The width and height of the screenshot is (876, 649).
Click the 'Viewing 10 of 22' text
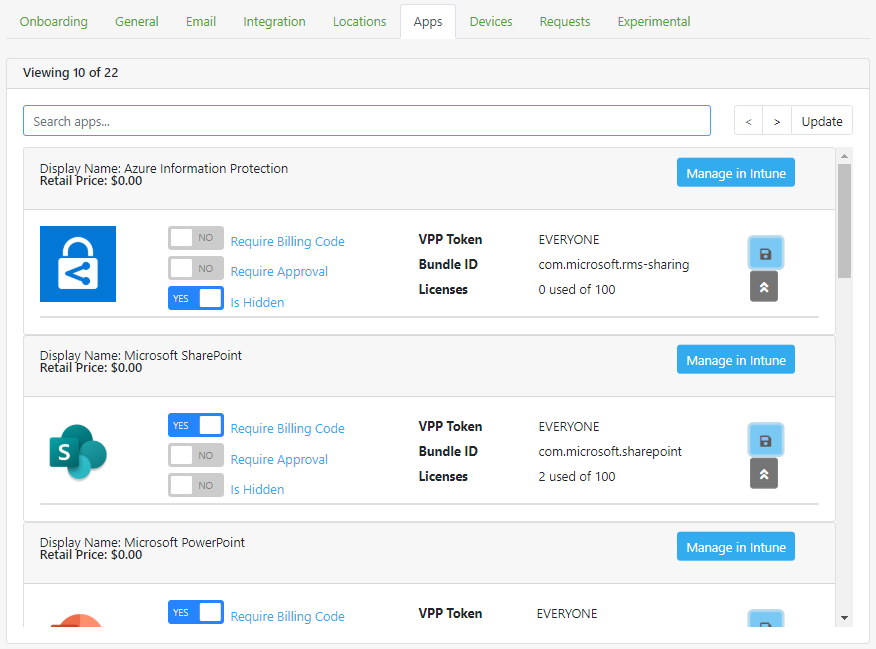coord(70,73)
